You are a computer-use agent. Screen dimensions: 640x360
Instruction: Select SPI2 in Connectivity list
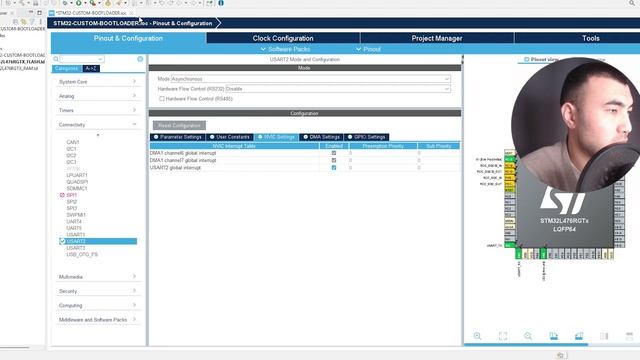(x=71, y=202)
